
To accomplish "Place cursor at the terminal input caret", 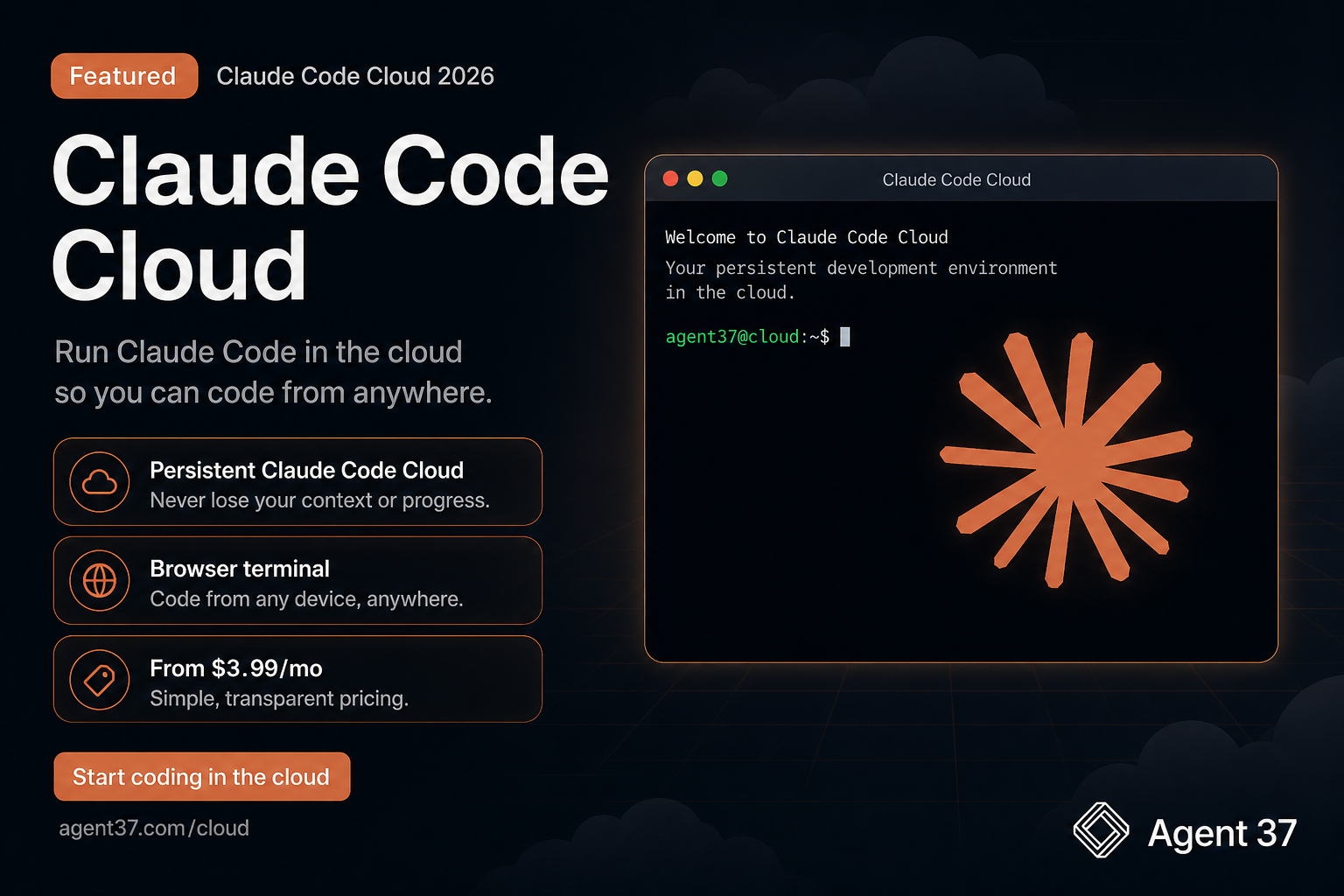I will pyautogui.click(x=845, y=337).
